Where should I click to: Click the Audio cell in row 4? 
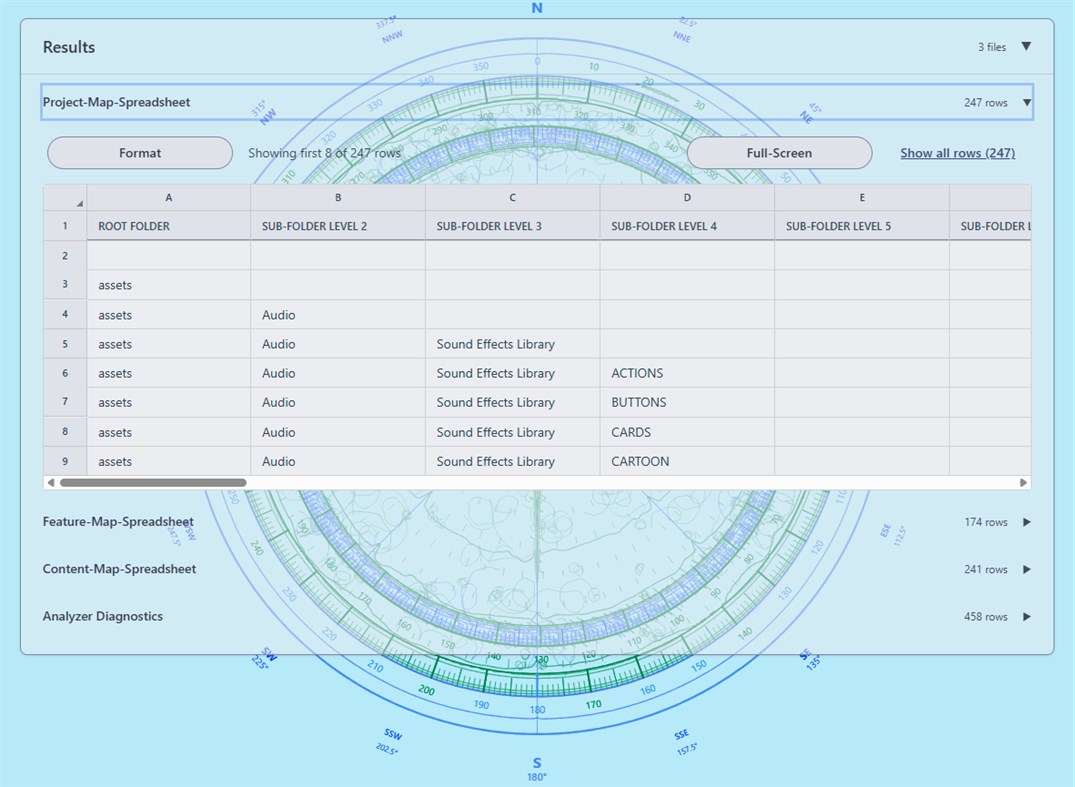pos(338,315)
